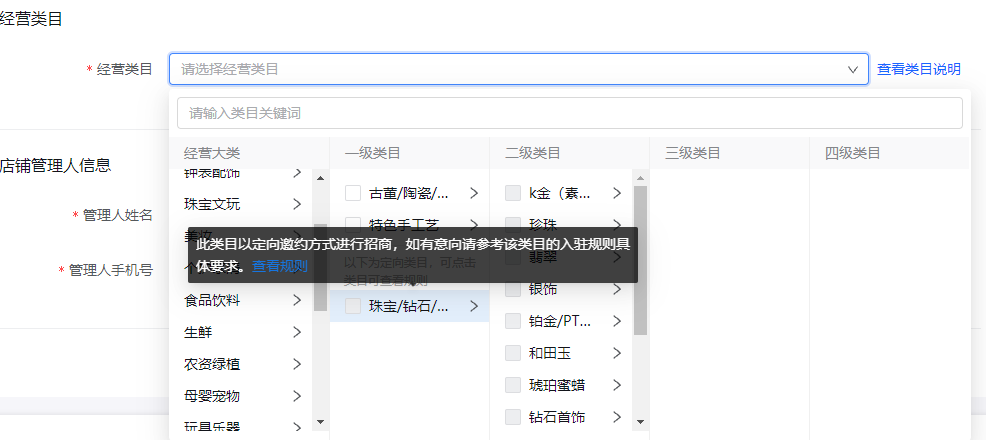This screenshot has width=986, height=440.
Task: Expand the 古董/陶瓷 chevron arrow
Action: pyautogui.click(x=474, y=193)
